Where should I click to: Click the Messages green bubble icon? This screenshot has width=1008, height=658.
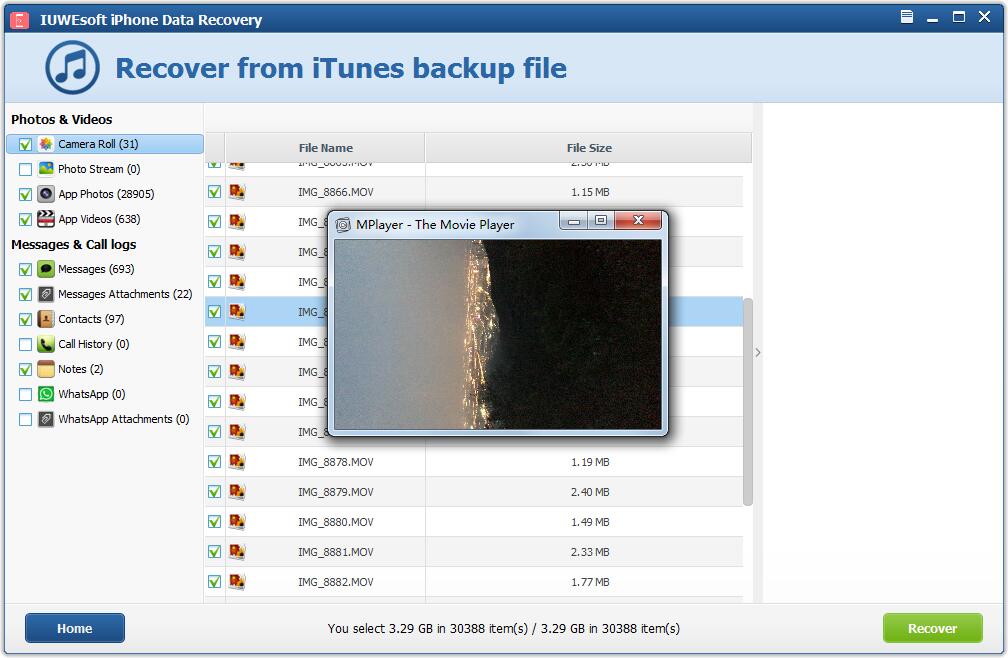46,269
